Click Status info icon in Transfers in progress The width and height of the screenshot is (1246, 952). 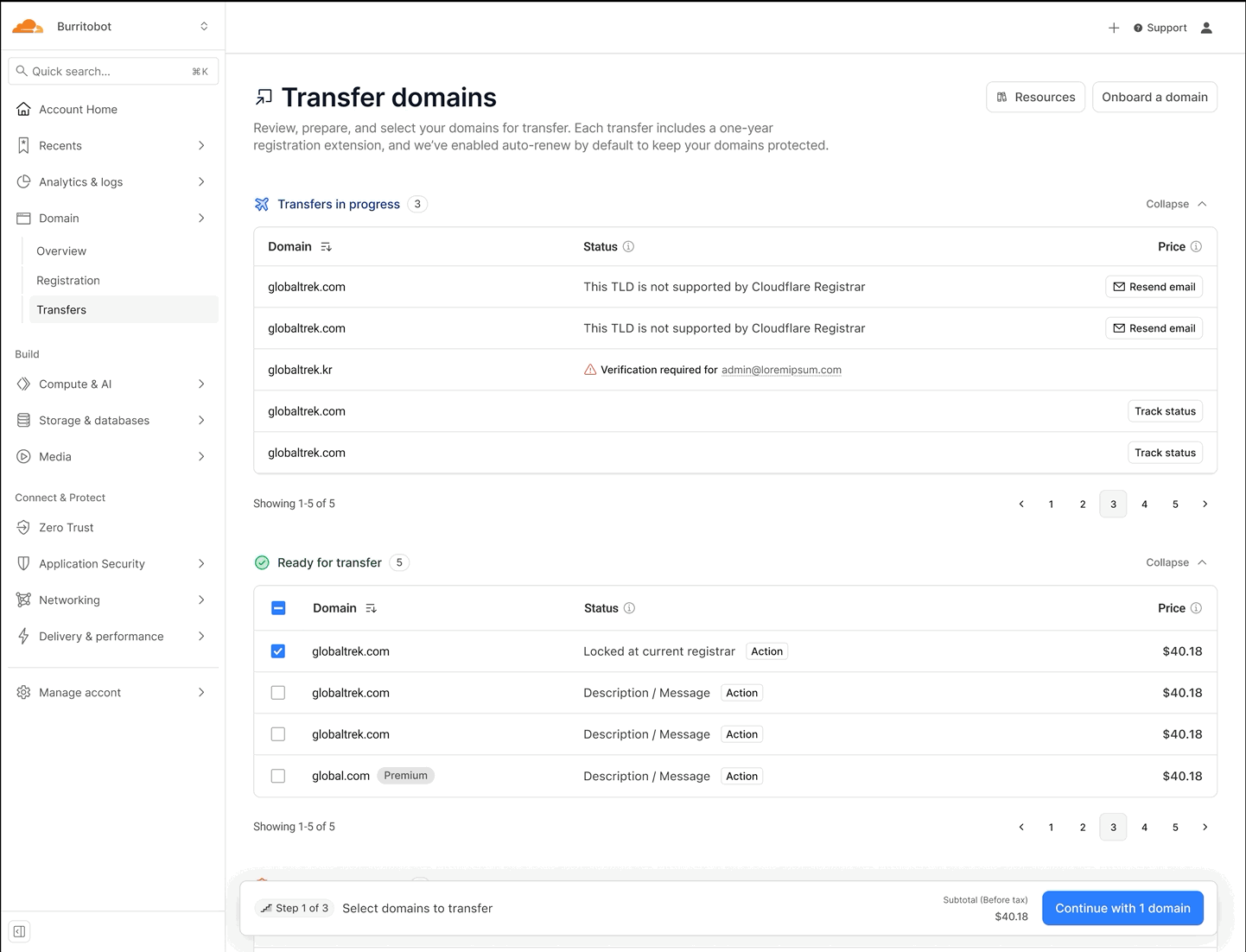[628, 246]
